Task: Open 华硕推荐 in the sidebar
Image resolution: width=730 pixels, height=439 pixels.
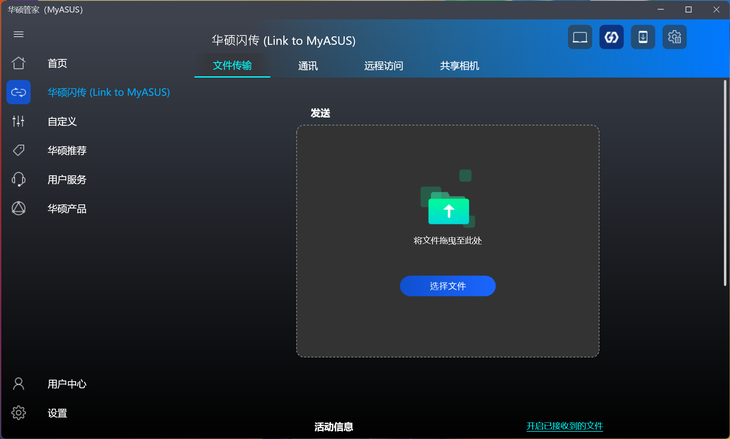Action: (x=67, y=150)
